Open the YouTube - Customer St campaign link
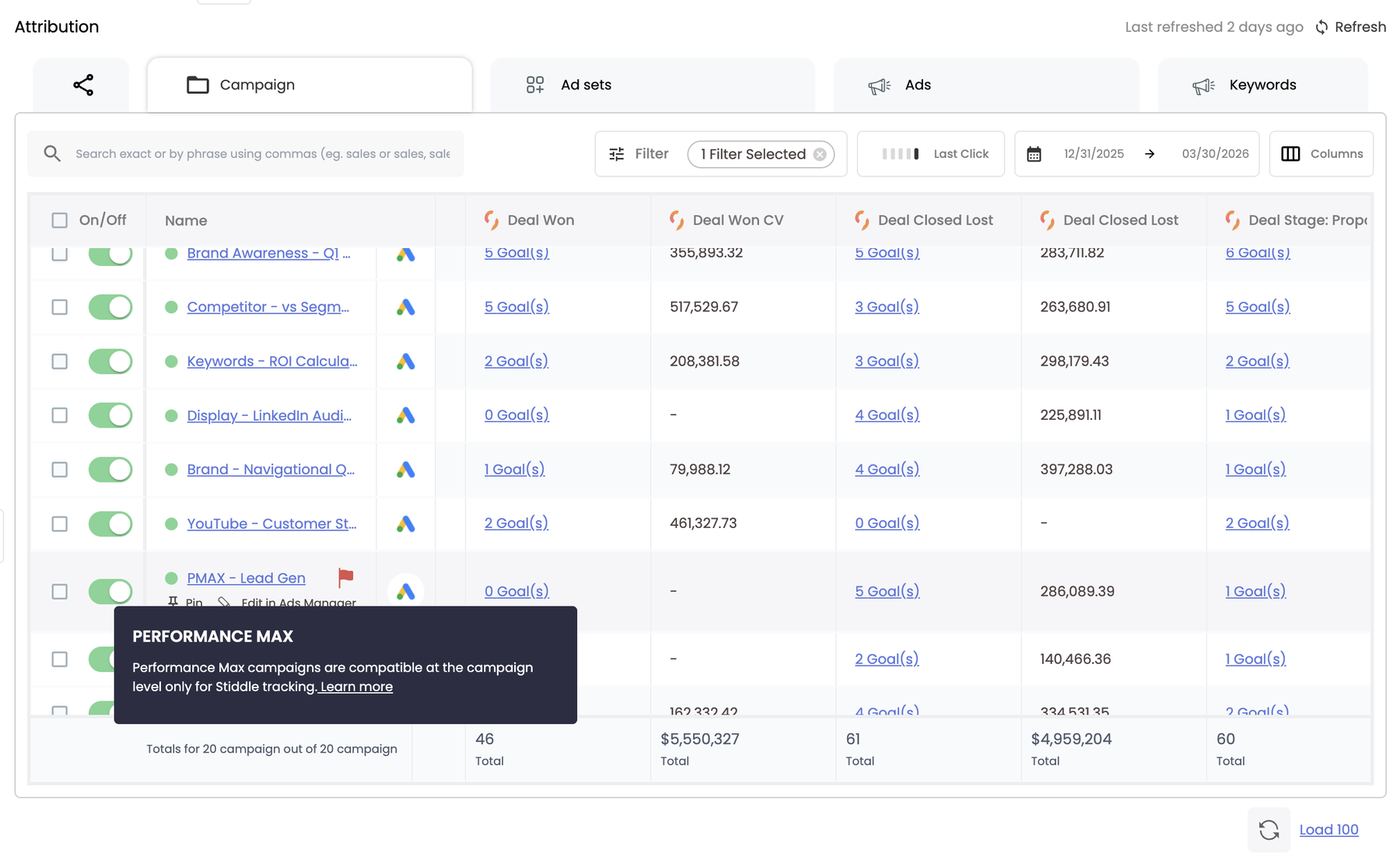Viewport: 1400px width, 860px height. click(x=272, y=523)
